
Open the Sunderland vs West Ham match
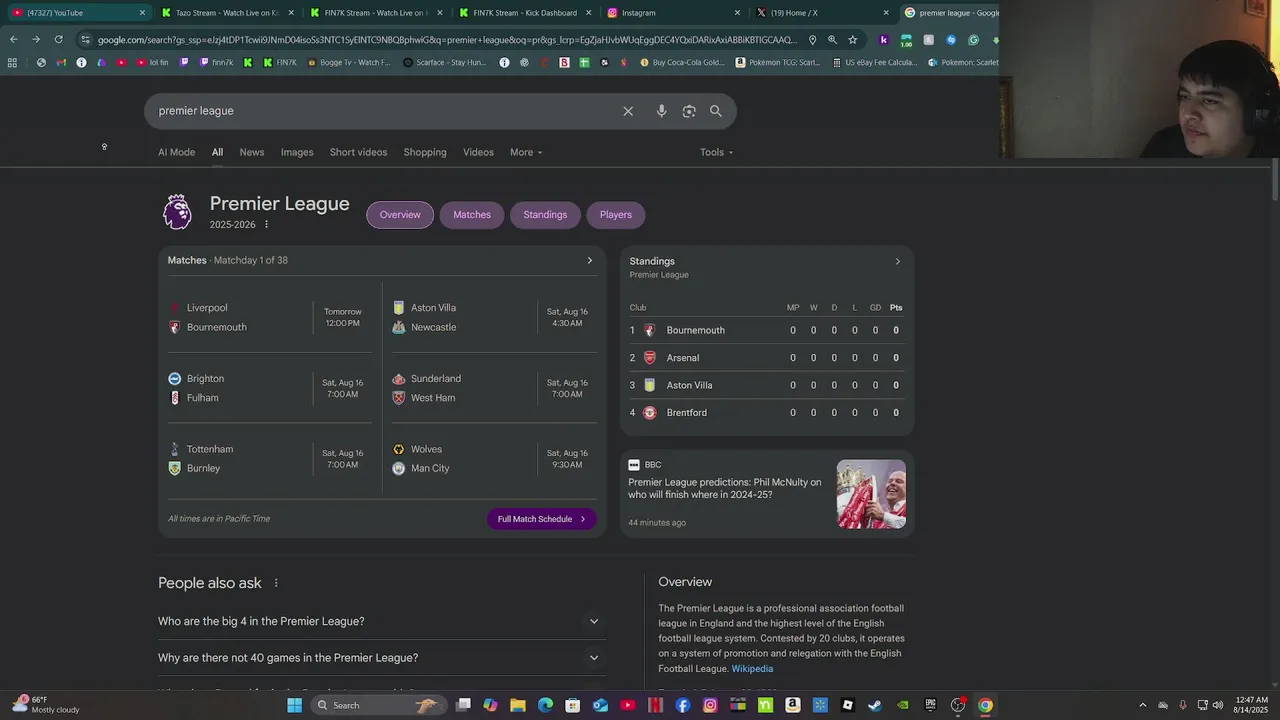pos(494,388)
